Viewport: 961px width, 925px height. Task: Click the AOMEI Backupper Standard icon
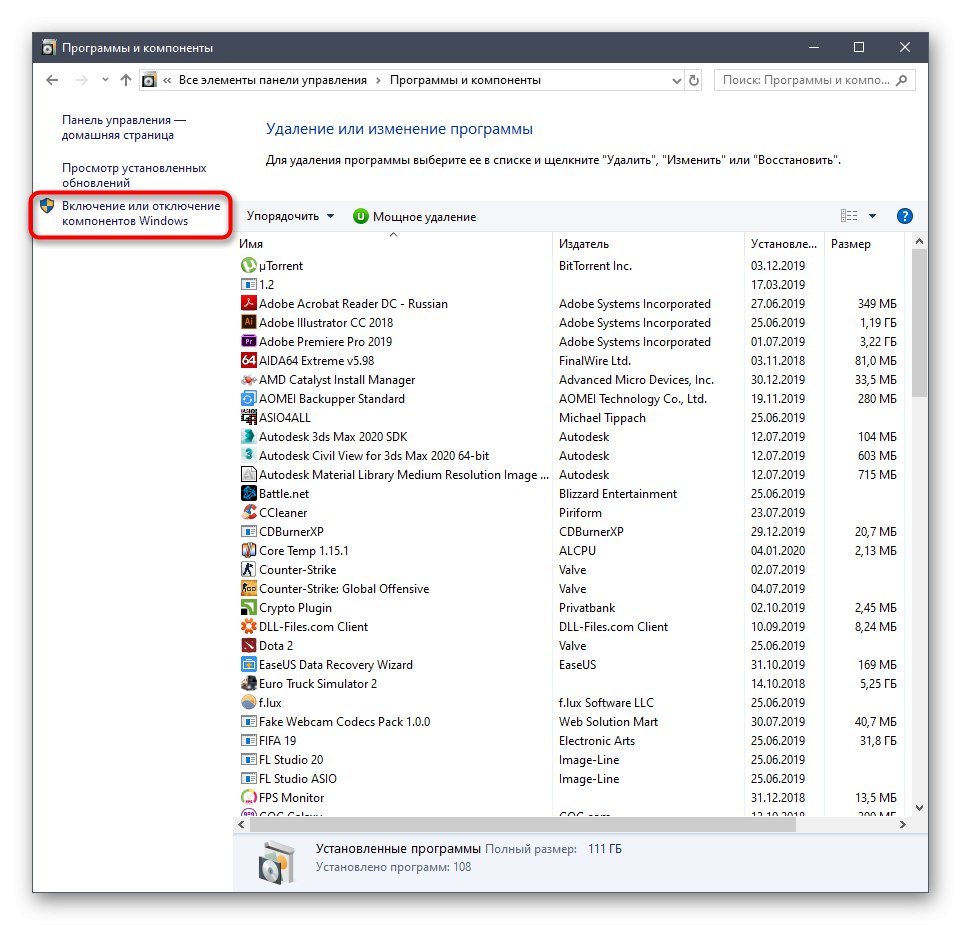click(x=248, y=398)
